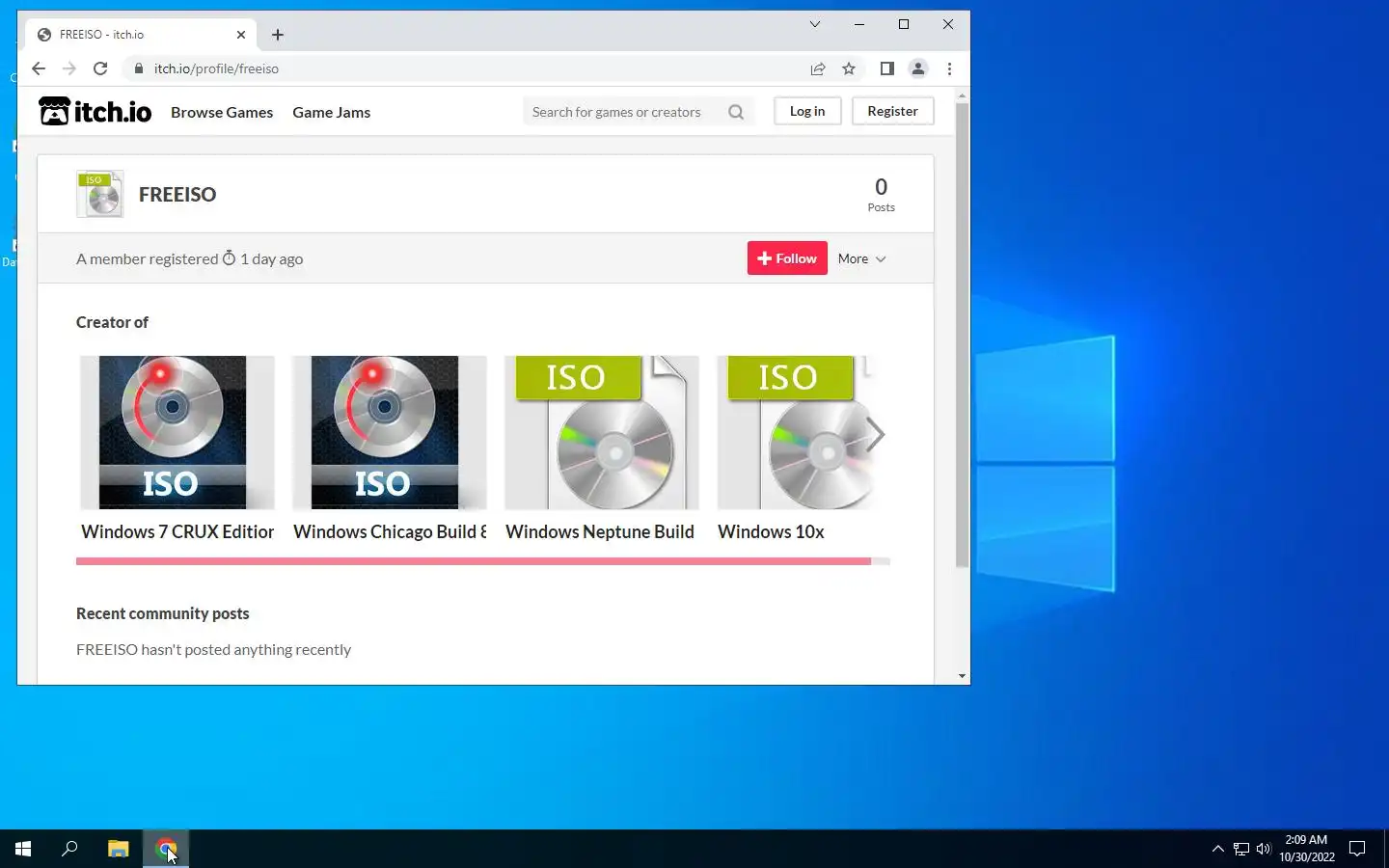Click the share page icon in address bar
The image size is (1389, 868).
(818, 68)
